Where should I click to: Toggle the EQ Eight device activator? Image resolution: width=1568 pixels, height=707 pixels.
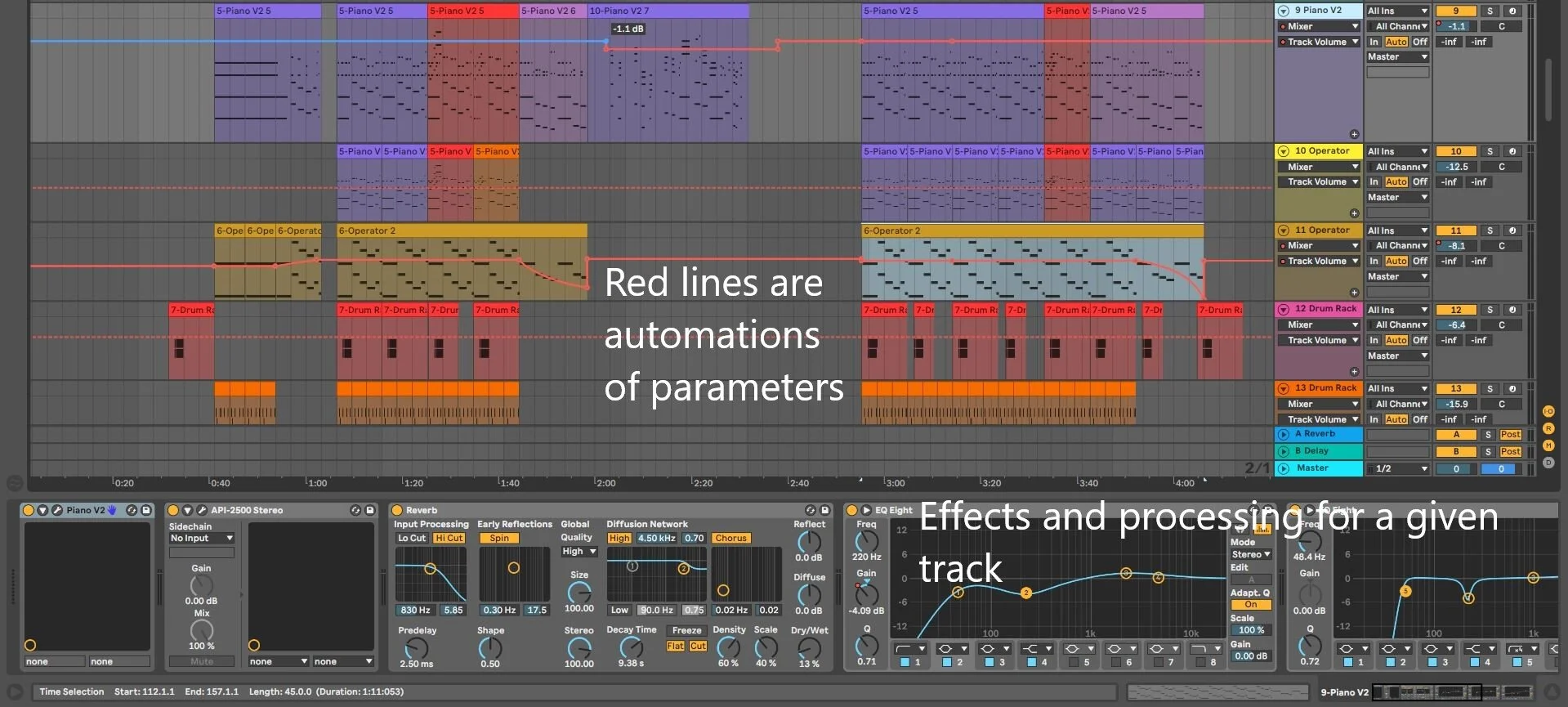[852, 510]
